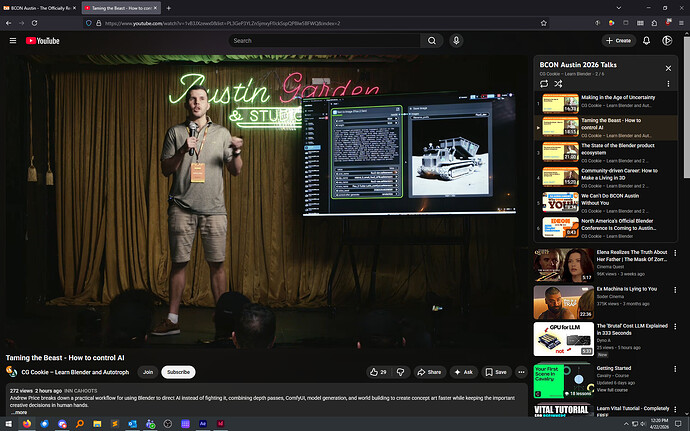Go back to the previous page
Viewport: 690px width, 431px height.
(8, 23)
